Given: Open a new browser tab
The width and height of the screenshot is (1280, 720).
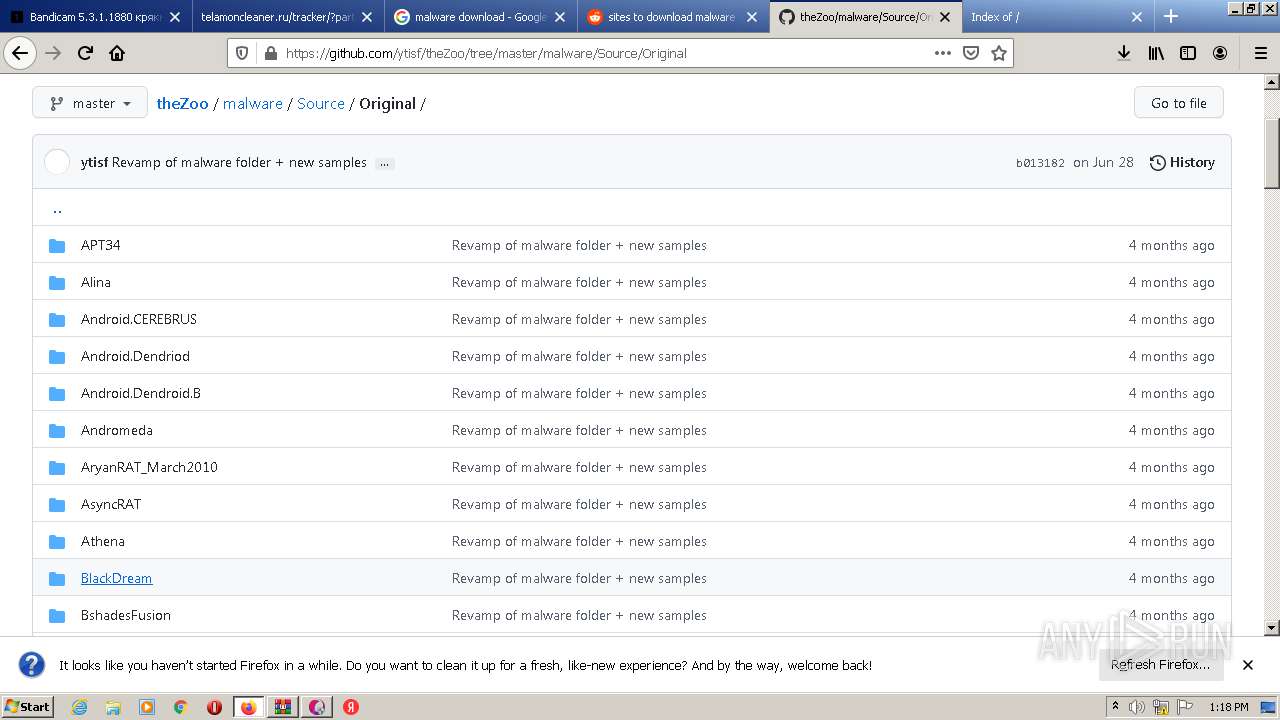Looking at the screenshot, I should (1171, 16).
